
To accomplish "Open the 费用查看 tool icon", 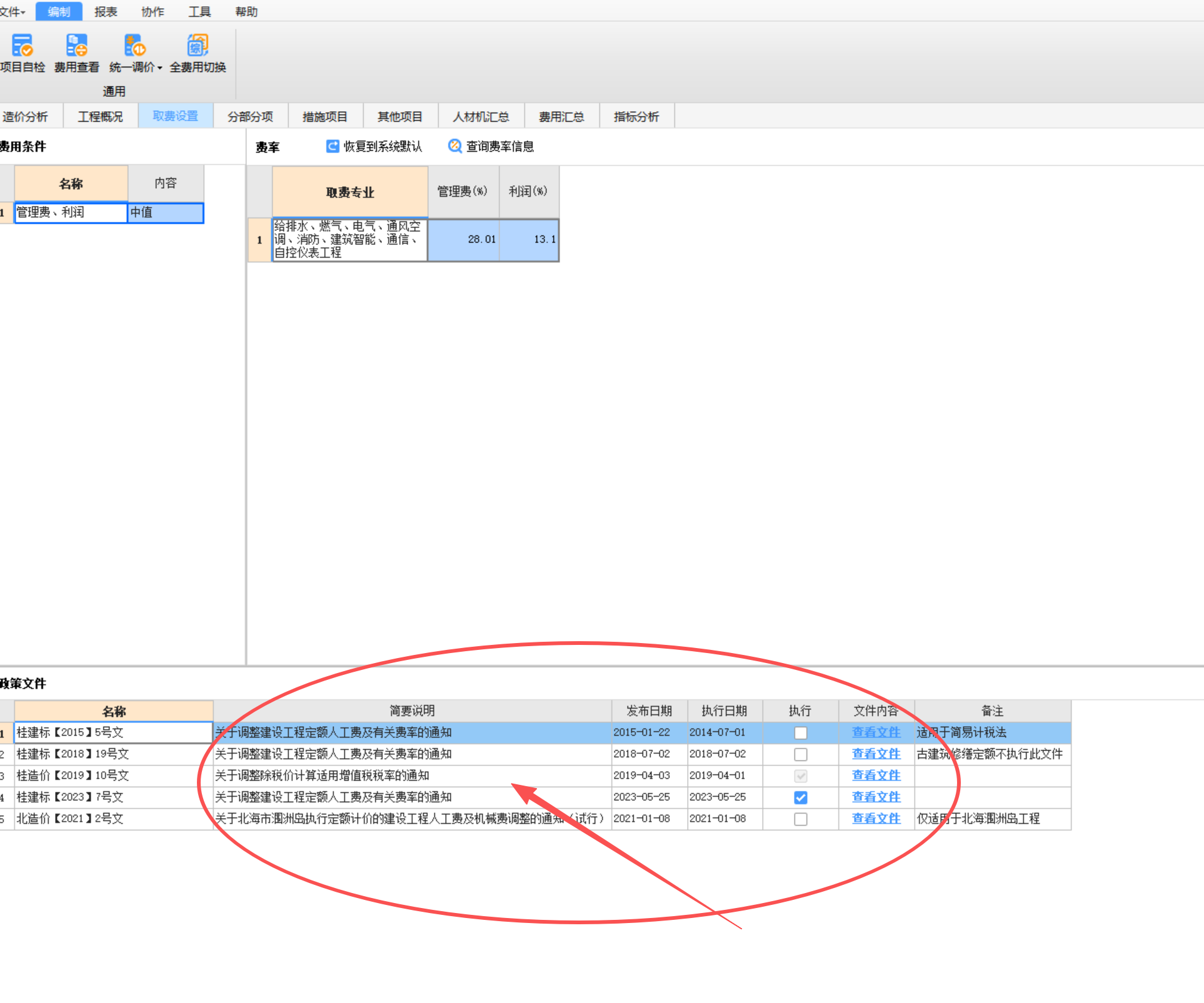I will tap(76, 46).
